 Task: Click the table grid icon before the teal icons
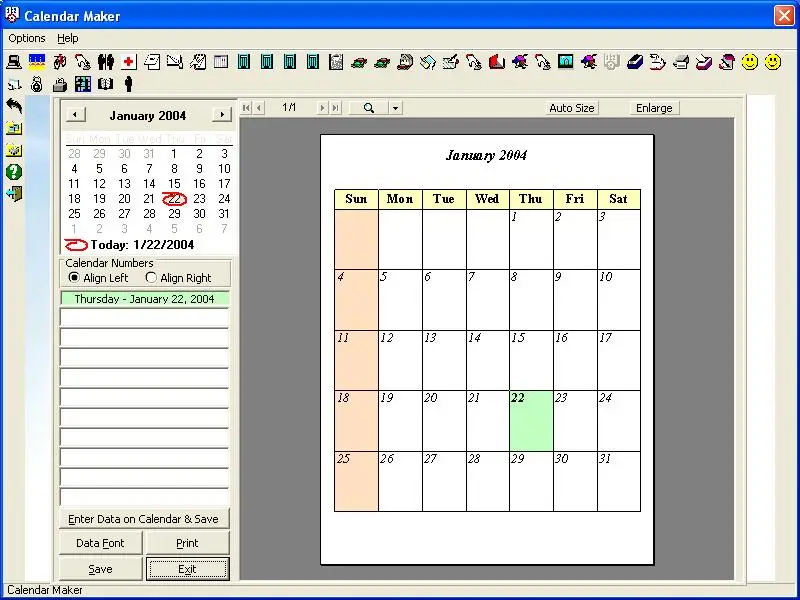point(221,62)
